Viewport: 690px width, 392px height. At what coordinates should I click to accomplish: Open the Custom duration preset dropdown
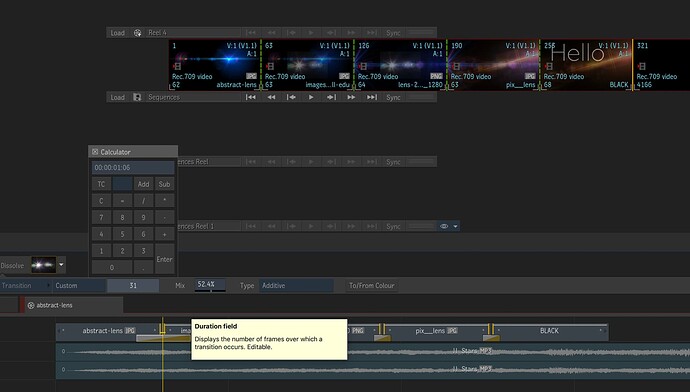point(79,286)
